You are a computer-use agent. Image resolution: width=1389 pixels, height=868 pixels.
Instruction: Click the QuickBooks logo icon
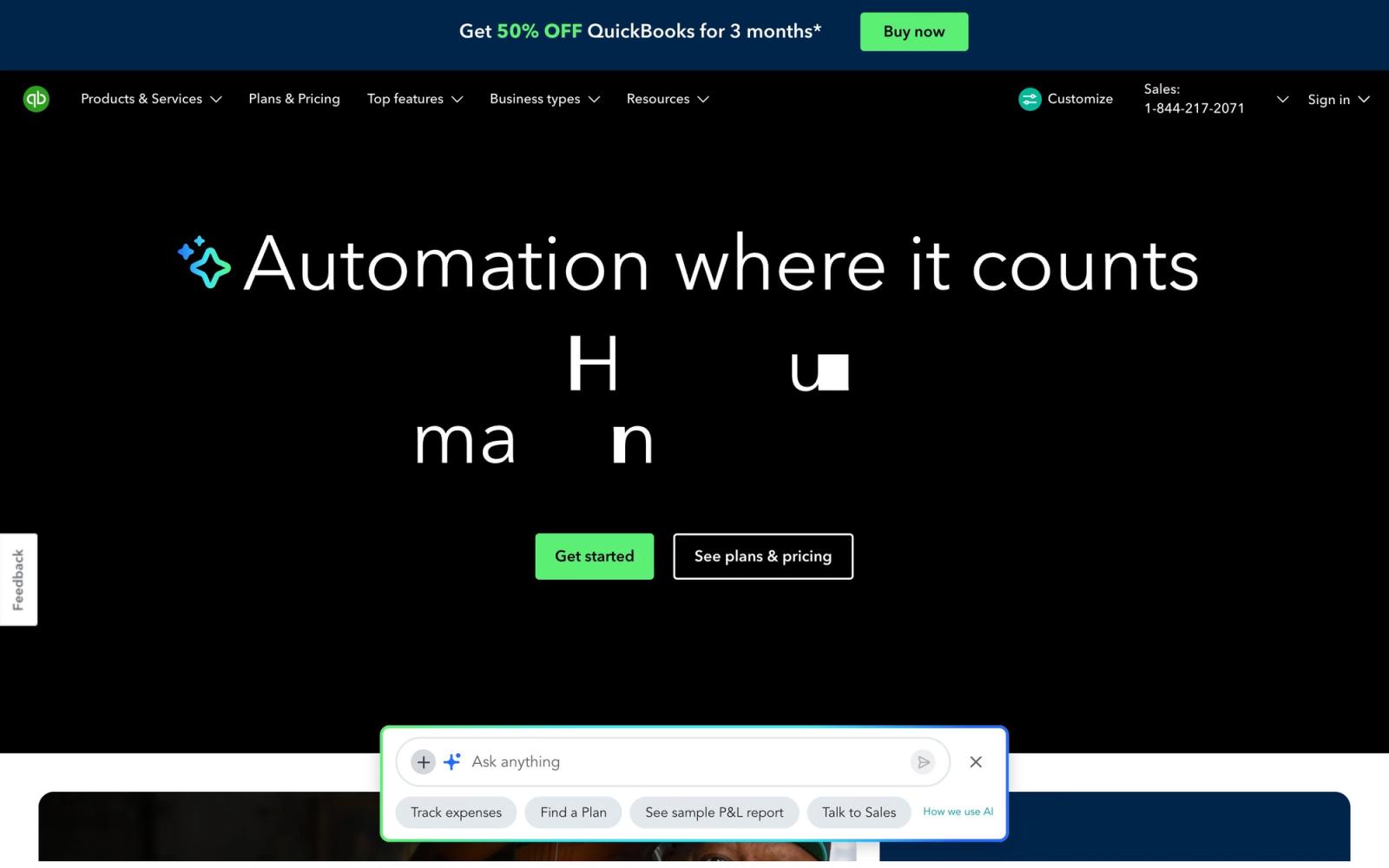(x=36, y=99)
